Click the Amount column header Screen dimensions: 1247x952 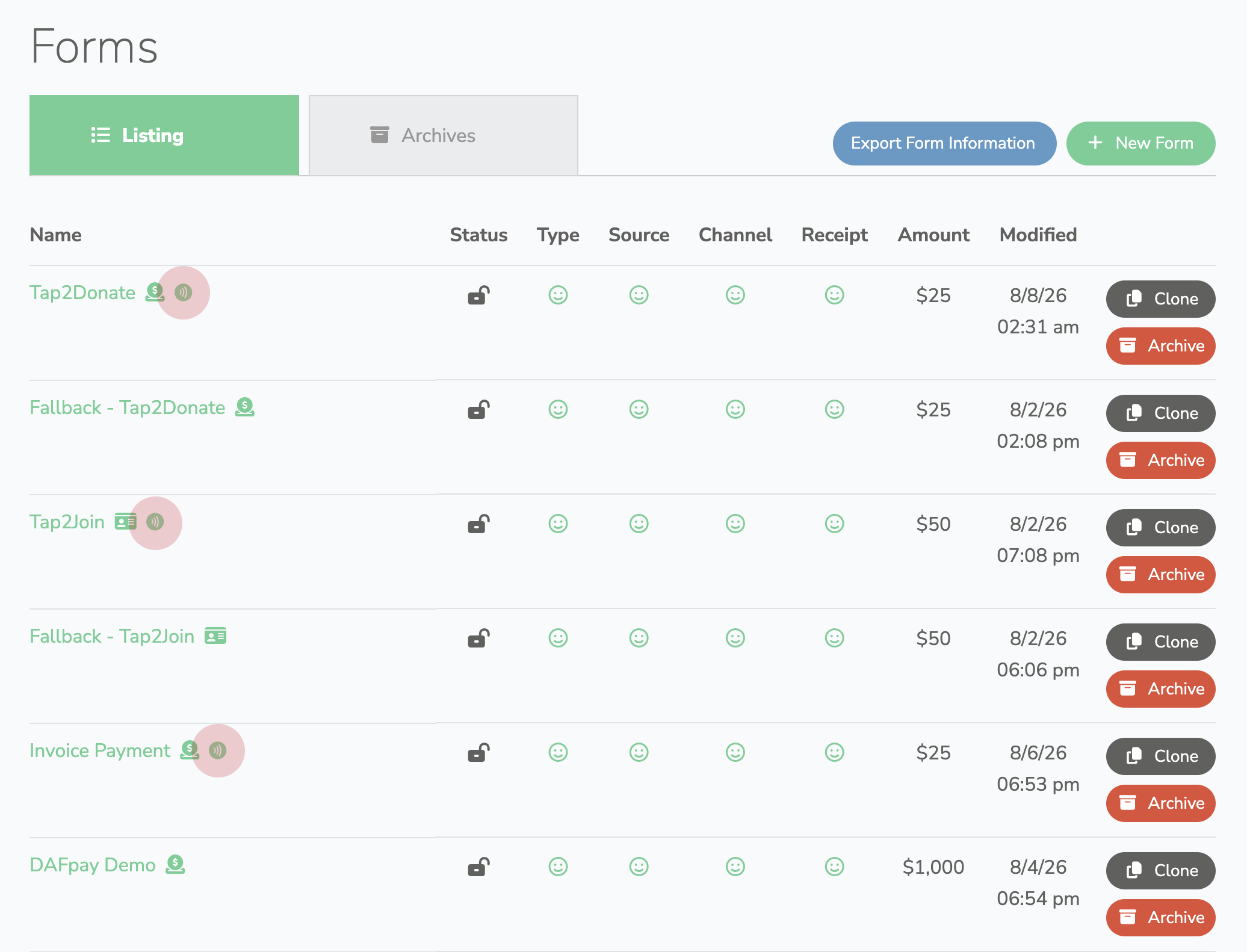(x=933, y=235)
